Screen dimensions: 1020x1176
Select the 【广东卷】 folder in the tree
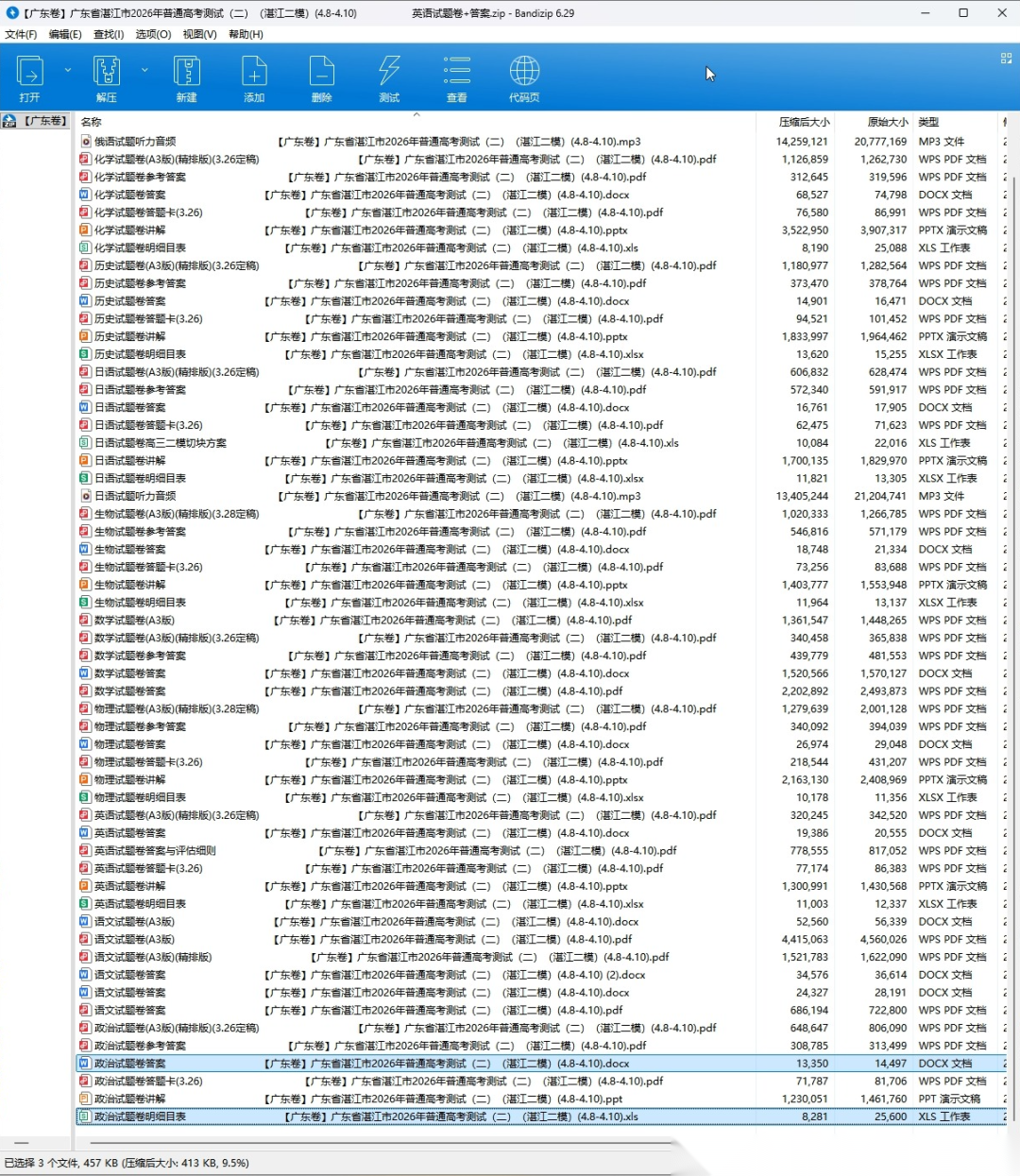coord(38,121)
